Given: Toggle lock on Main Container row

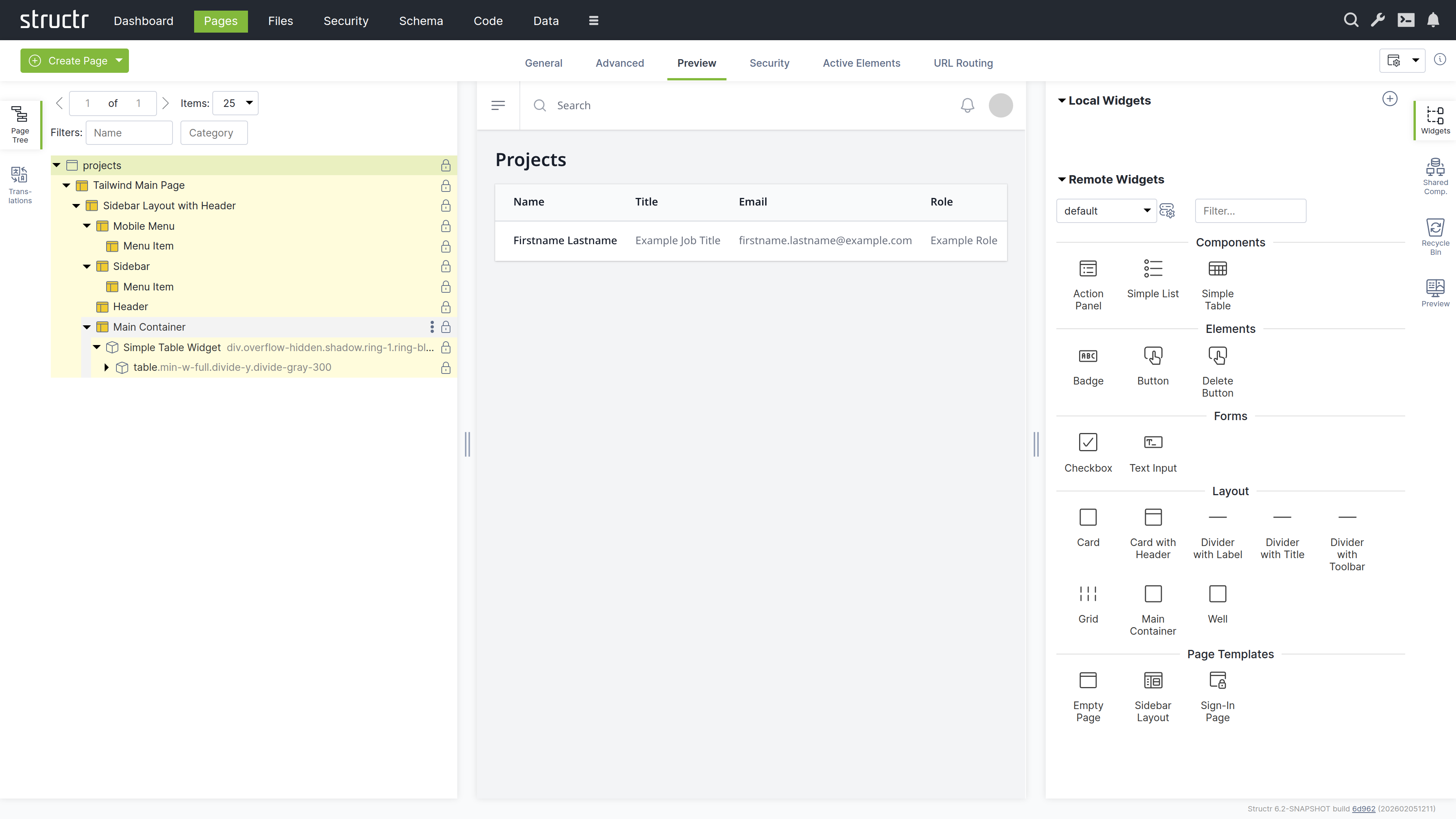Looking at the screenshot, I should click(446, 327).
